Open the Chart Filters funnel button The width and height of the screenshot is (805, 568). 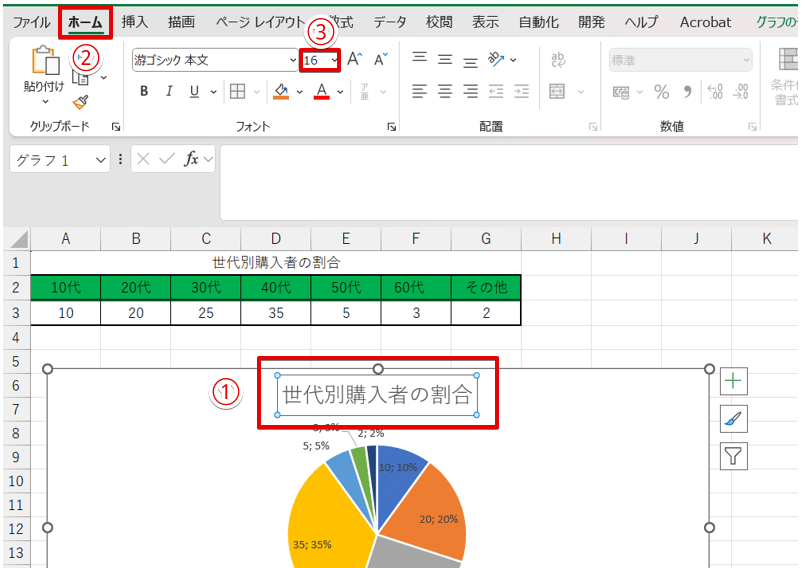coord(734,457)
